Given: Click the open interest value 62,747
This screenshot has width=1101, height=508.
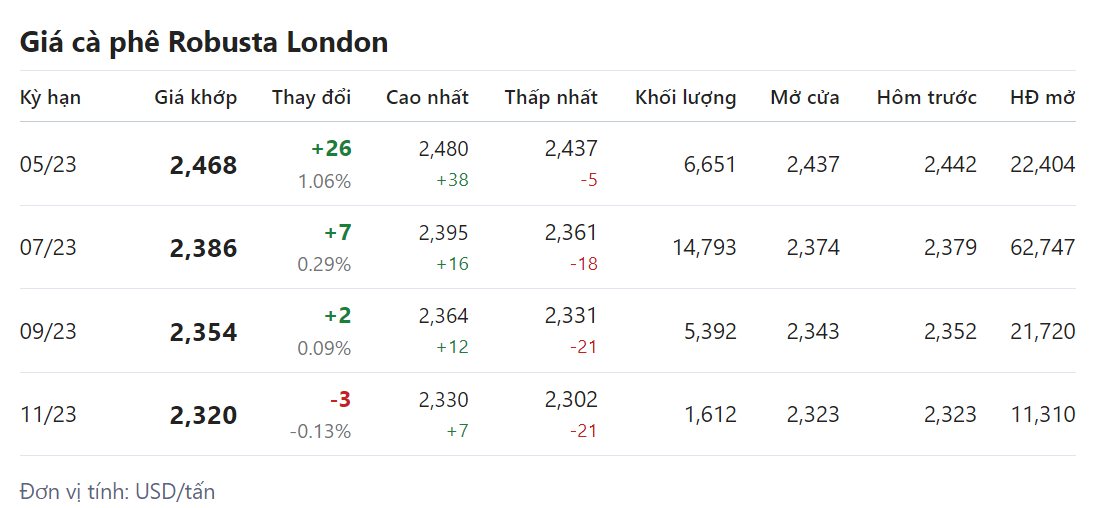Looking at the screenshot, I should 1043,248.
